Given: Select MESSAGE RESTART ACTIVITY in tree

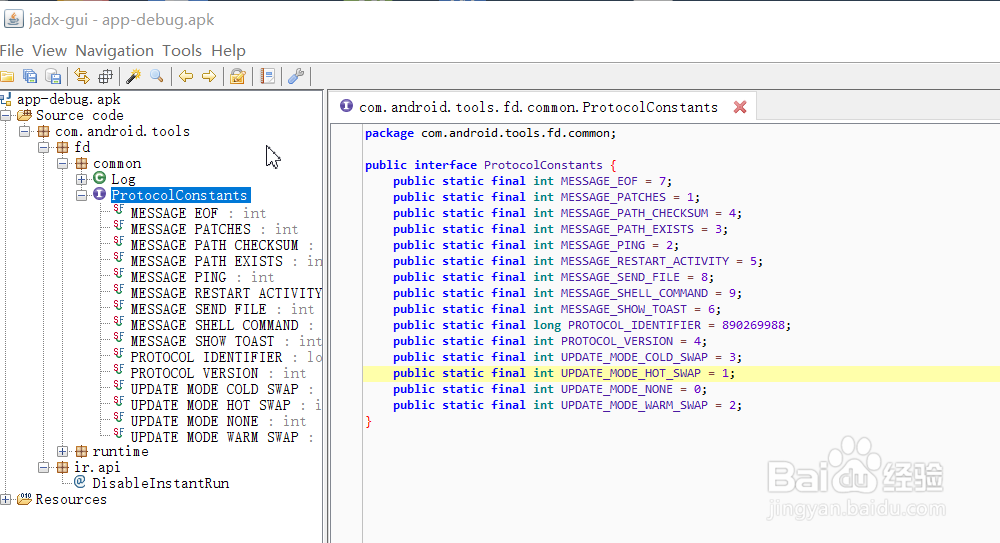Looking at the screenshot, I should 226,293.
